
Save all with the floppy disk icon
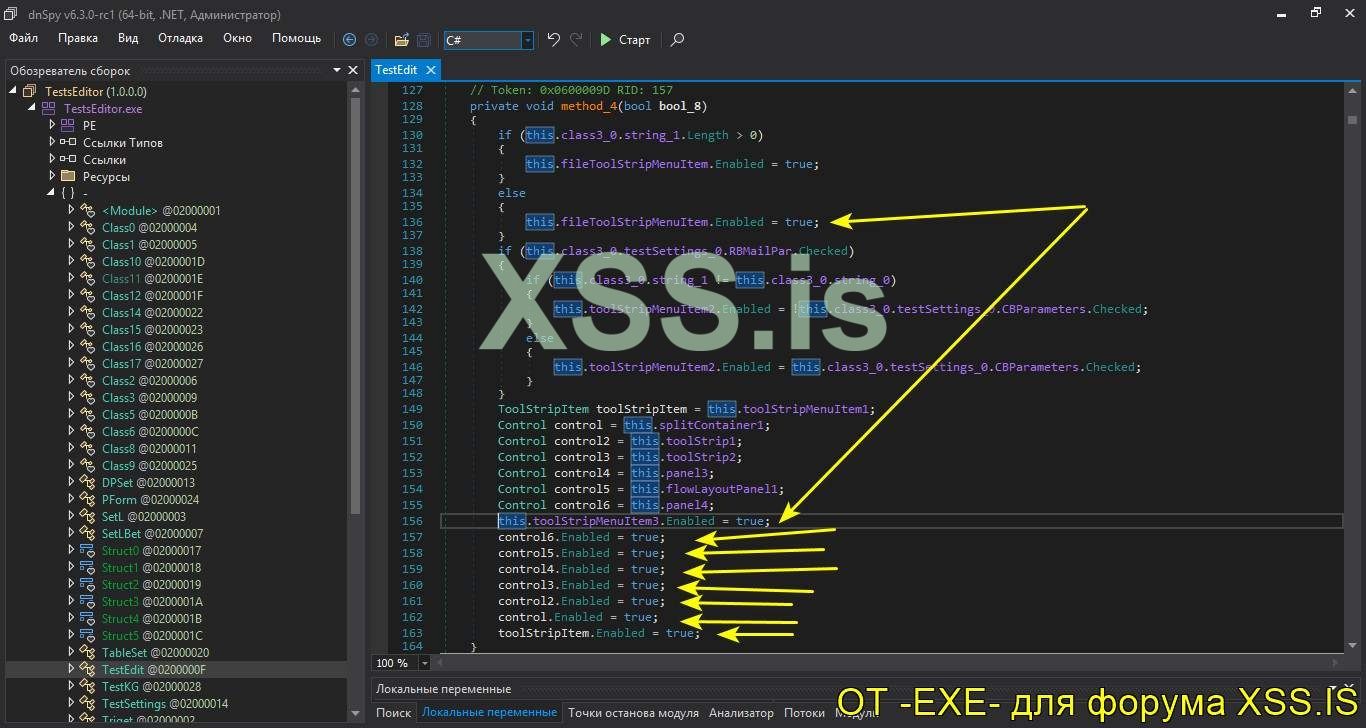(424, 40)
